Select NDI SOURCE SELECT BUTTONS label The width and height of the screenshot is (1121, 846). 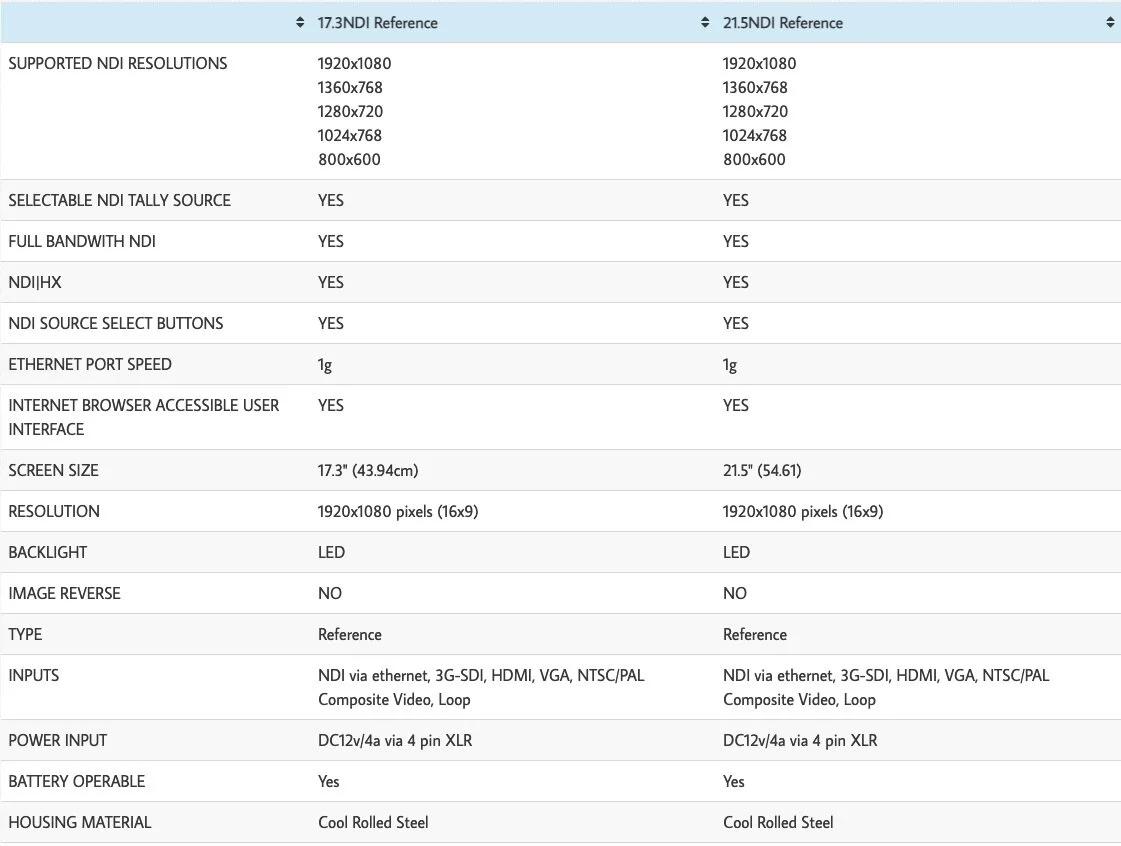pyautogui.click(x=116, y=323)
